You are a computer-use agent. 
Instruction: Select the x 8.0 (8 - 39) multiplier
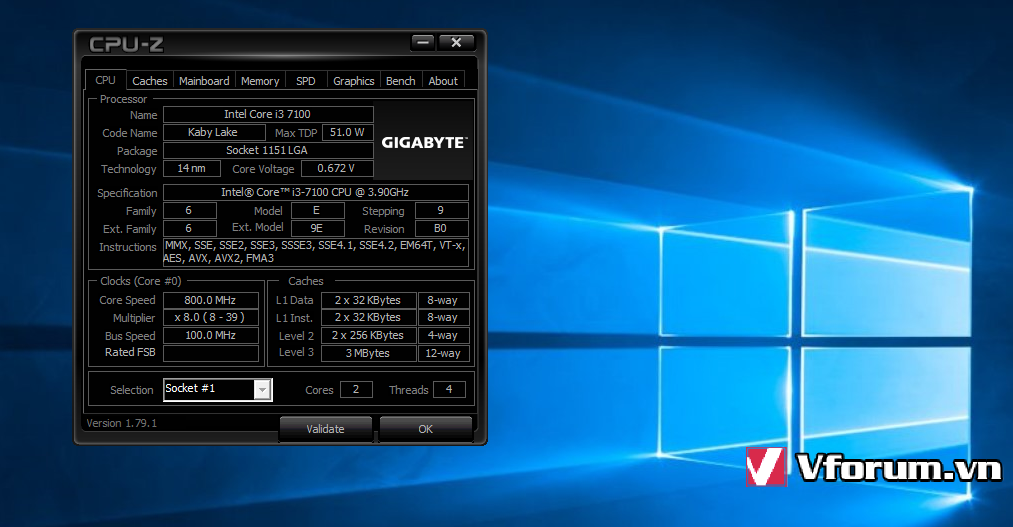click(211, 318)
